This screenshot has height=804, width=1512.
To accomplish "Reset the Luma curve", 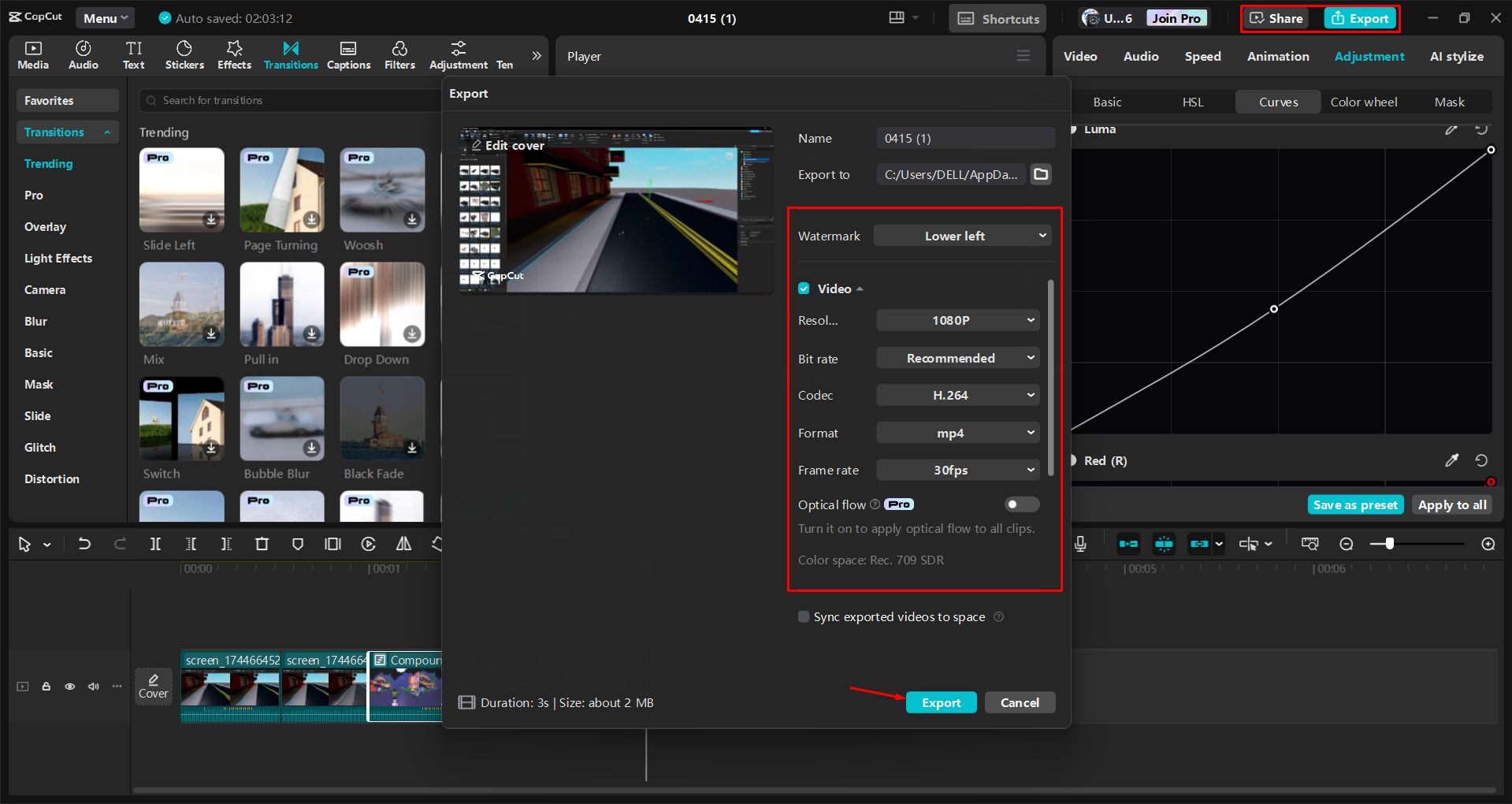I will pyautogui.click(x=1481, y=129).
